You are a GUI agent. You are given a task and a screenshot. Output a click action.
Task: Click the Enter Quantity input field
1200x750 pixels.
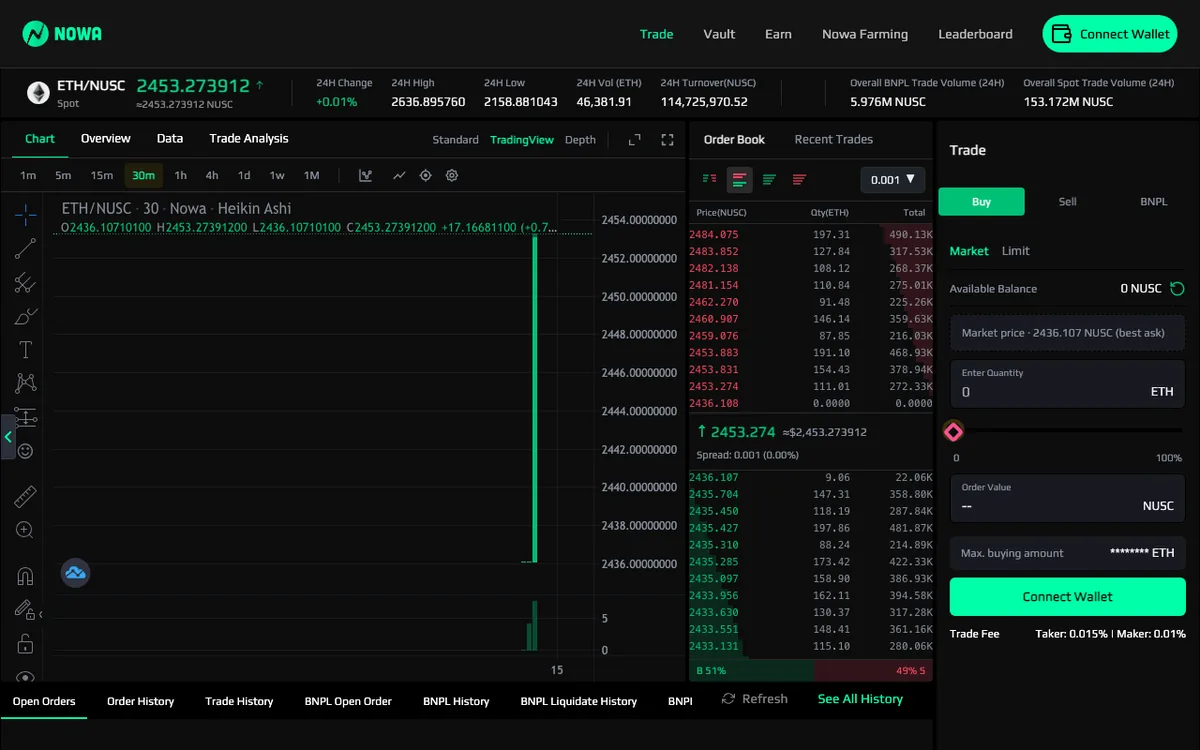[x=1068, y=384]
